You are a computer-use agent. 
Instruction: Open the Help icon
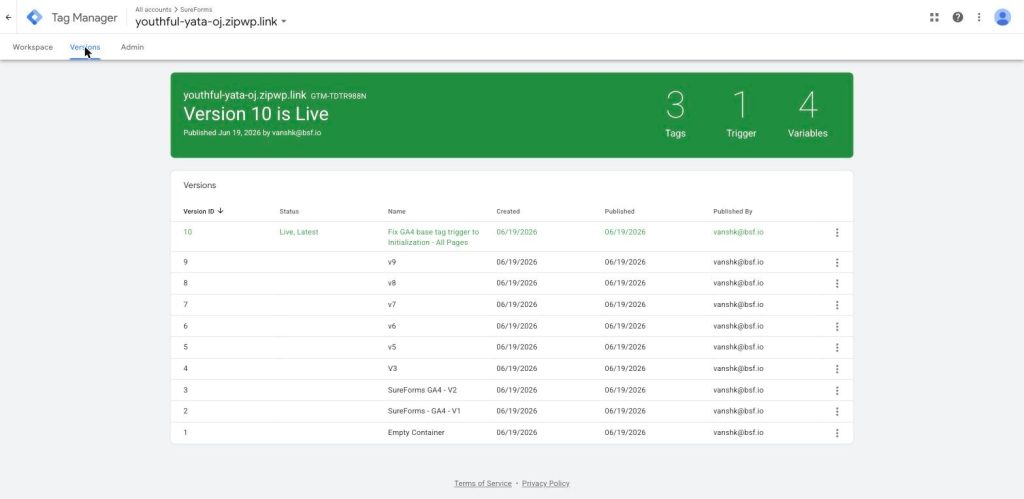pyautogui.click(x=957, y=18)
